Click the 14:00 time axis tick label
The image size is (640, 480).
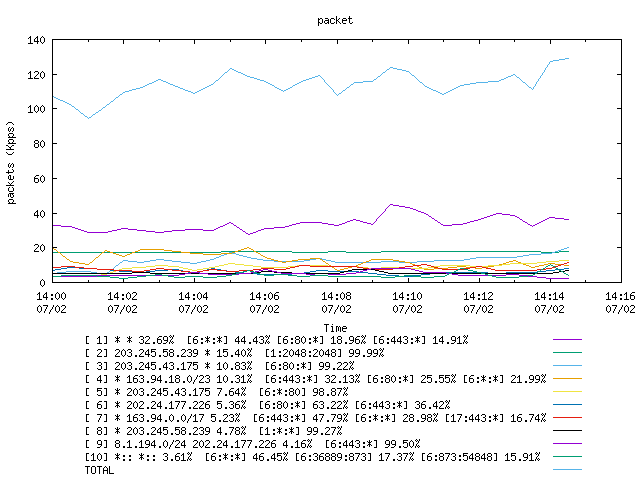click(x=51, y=296)
